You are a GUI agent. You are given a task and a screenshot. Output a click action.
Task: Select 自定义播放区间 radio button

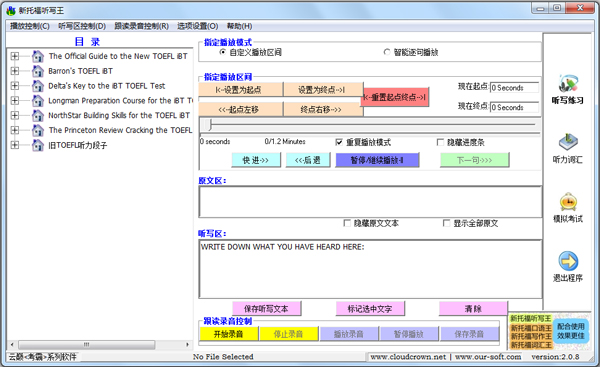(x=222, y=52)
